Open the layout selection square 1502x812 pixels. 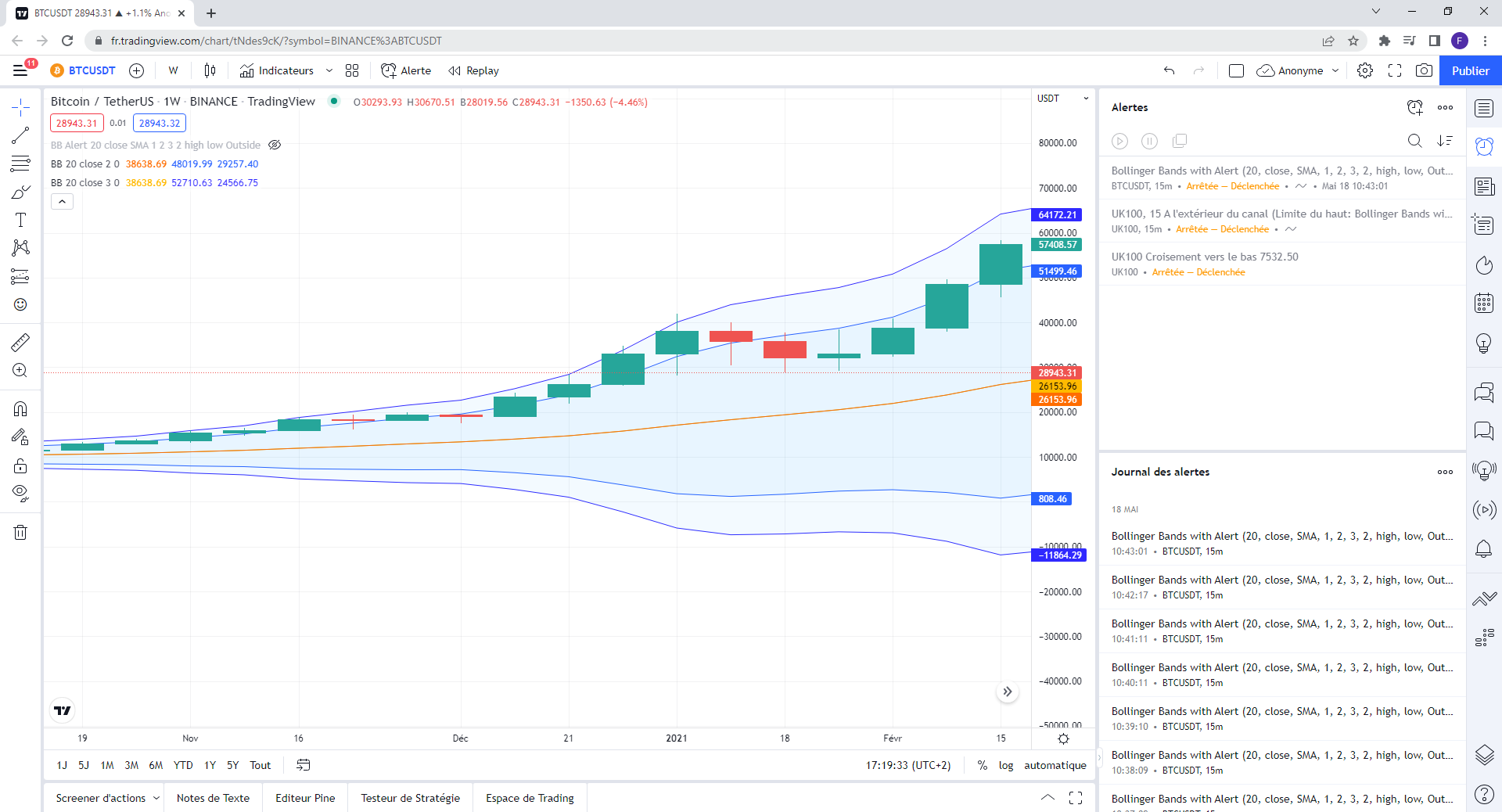tap(1236, 70)
